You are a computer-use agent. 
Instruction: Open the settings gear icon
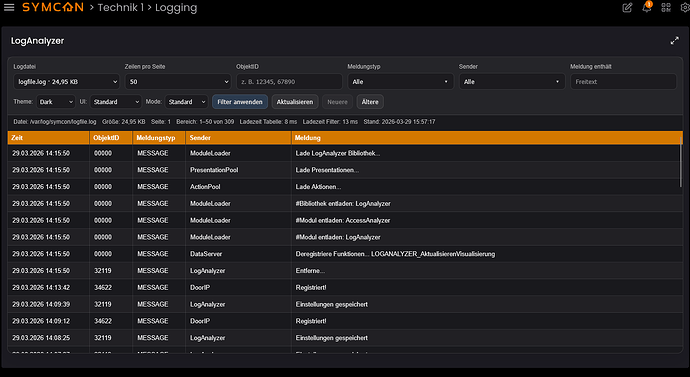pyautogui.click(x=685, y=7)
